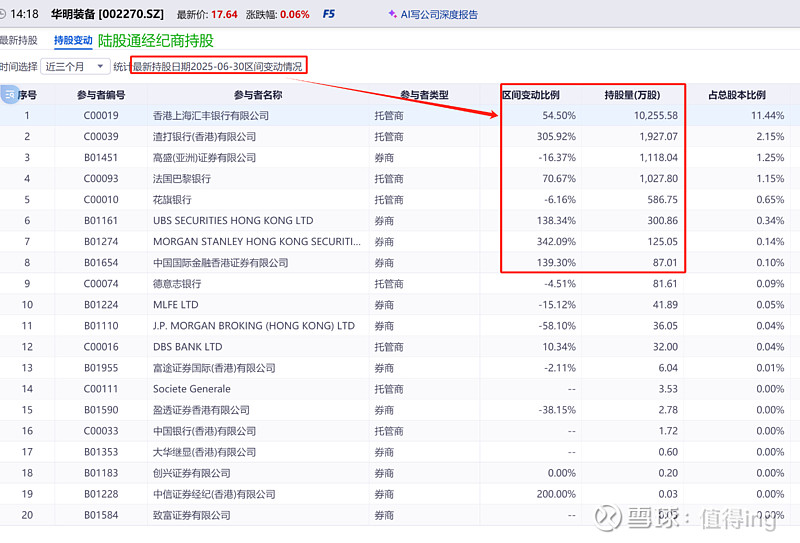800x543 pixels.
Task: Click change ratio cell 200.00%
Action: coord(556,494)
